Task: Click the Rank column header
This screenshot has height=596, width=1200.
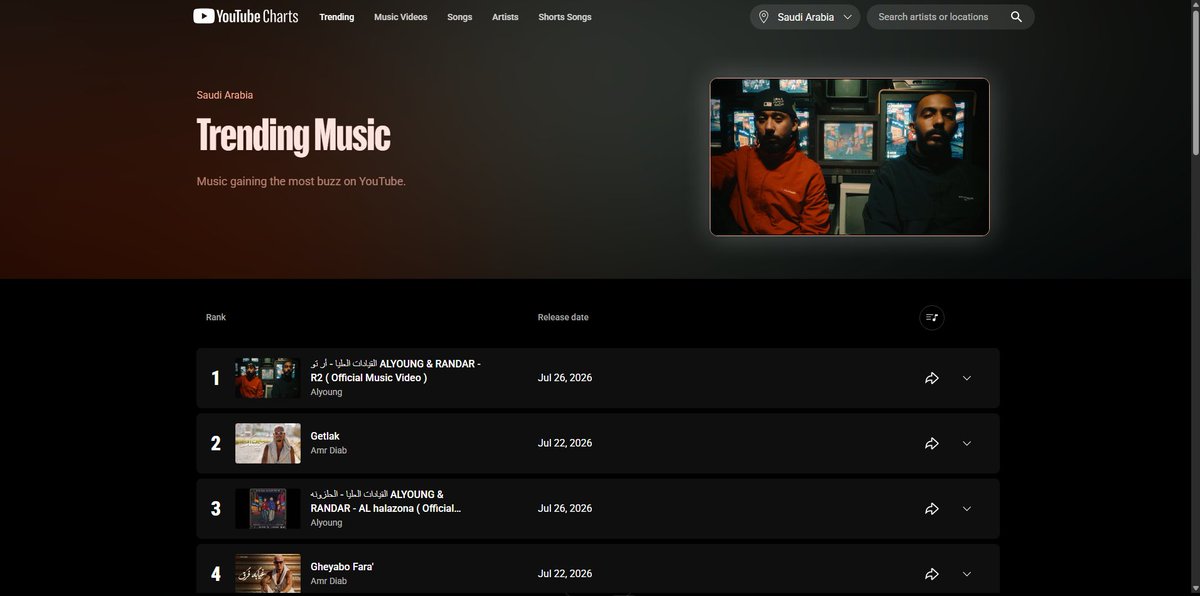Action: pos(216,317)
